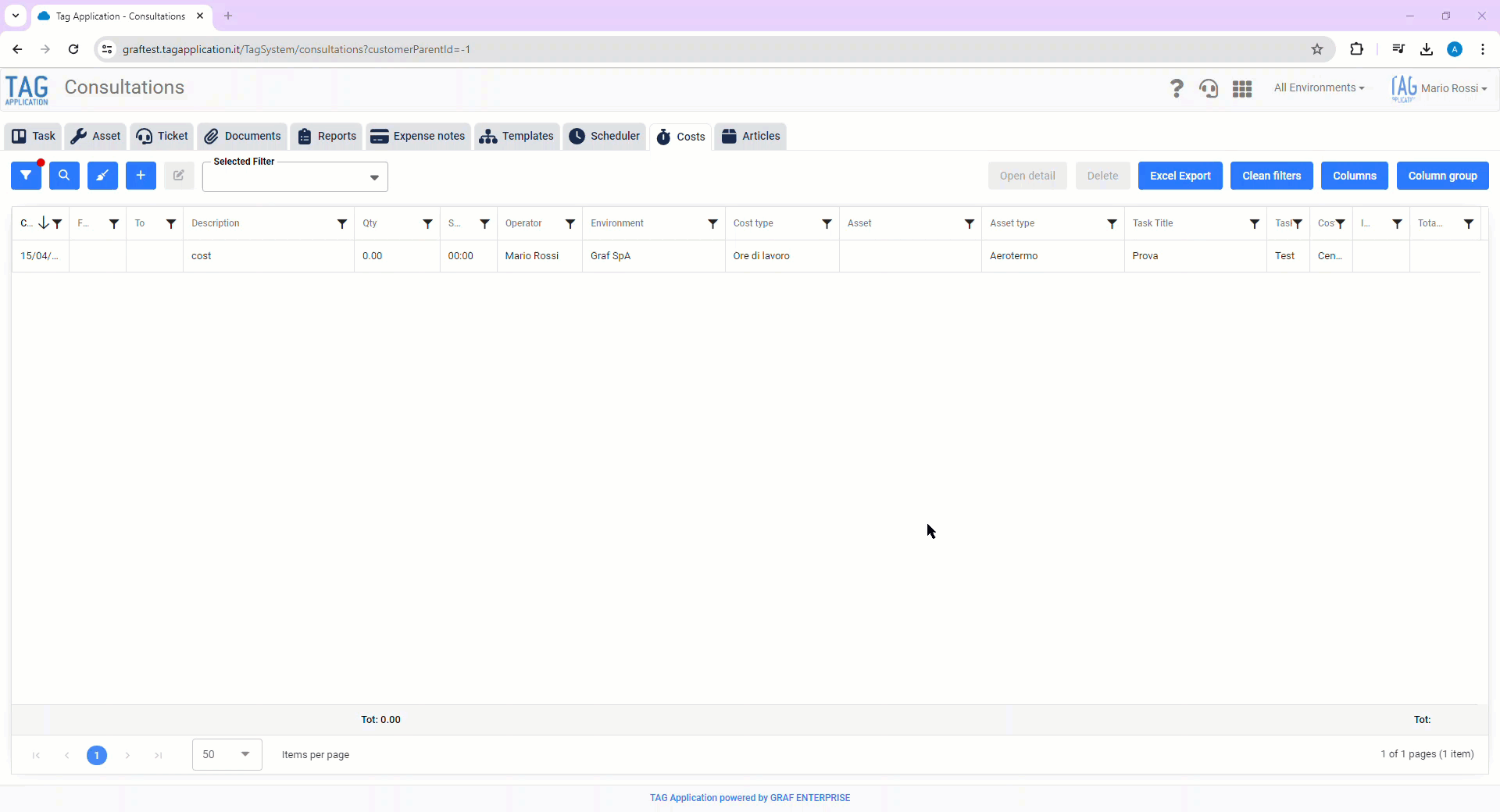Select the cost row for Mario Rossi
The width and height of the screenshot is (1500, 812).
click(531, 256)
